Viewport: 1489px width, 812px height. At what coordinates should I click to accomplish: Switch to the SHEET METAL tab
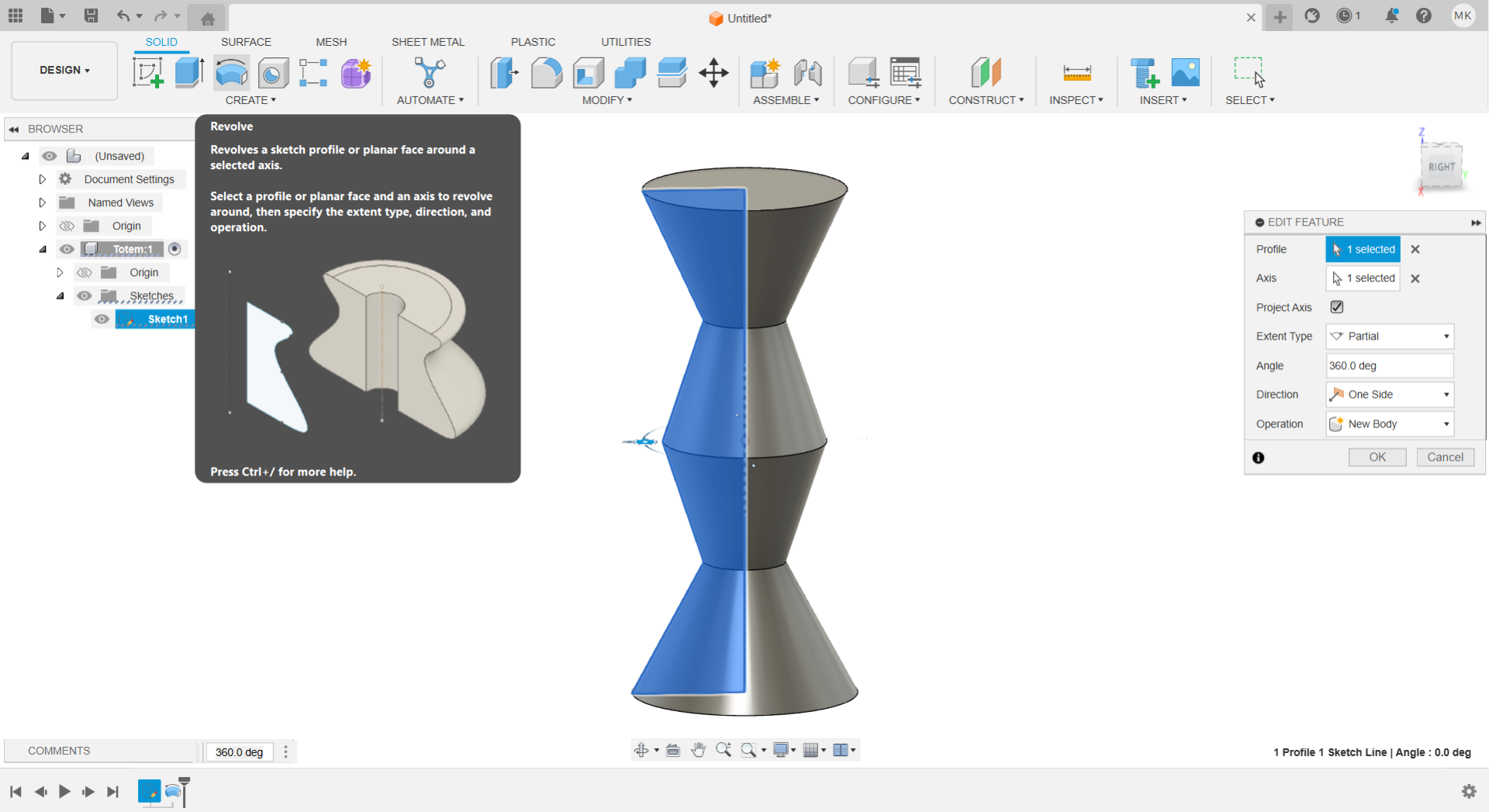[427, 42]
